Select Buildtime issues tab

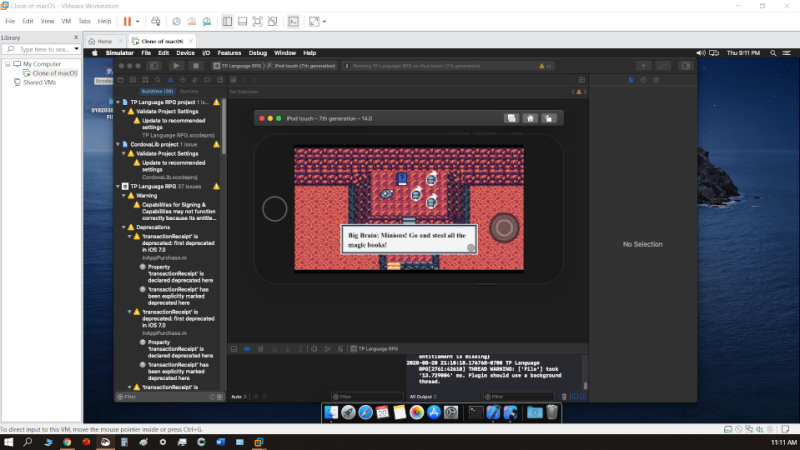click(x=157, y=91)
